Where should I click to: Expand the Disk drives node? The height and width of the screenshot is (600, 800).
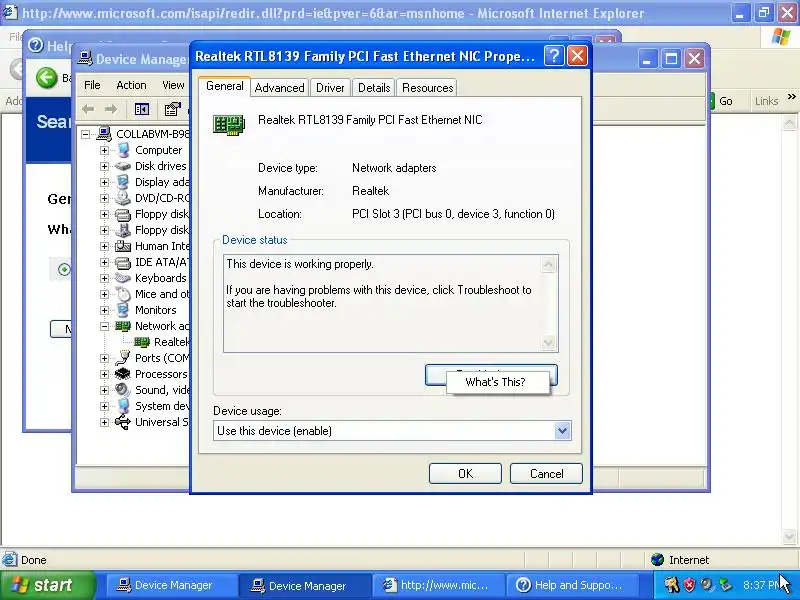click(x=104, y=166)
